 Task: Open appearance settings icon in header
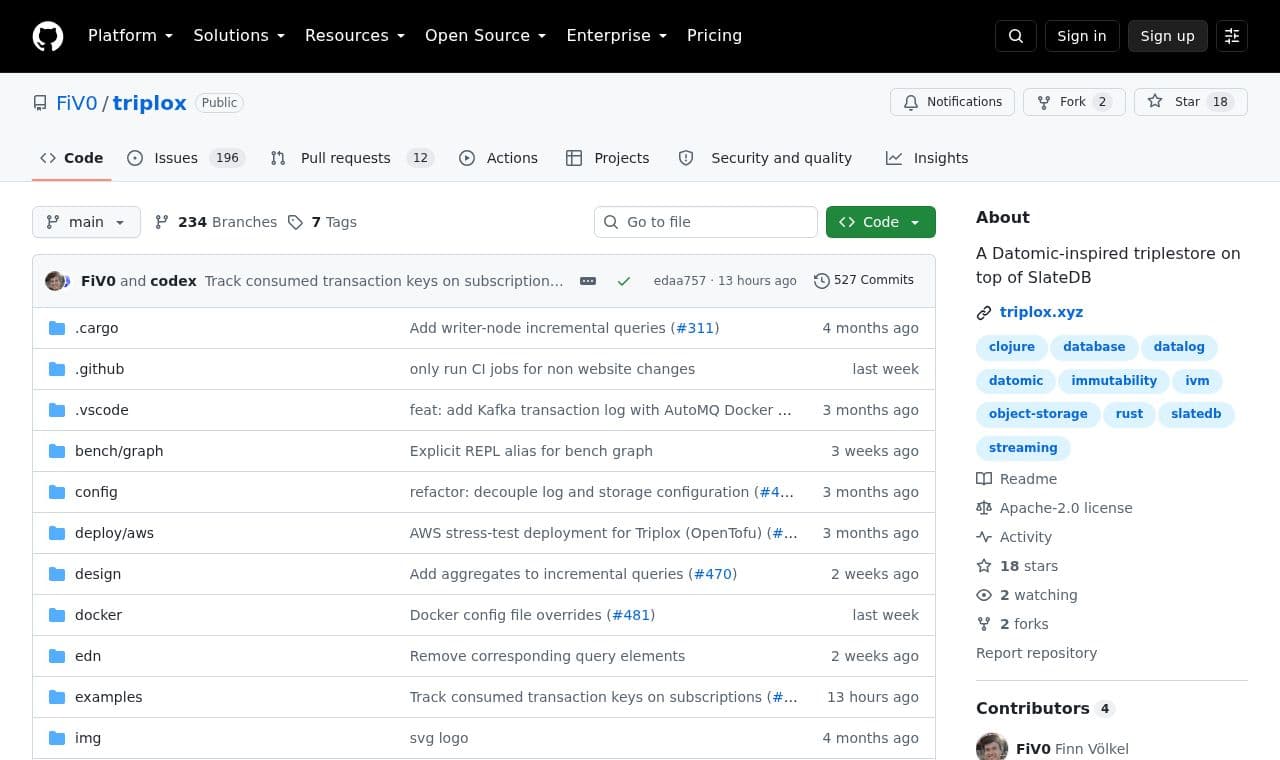click(1232, 36)
